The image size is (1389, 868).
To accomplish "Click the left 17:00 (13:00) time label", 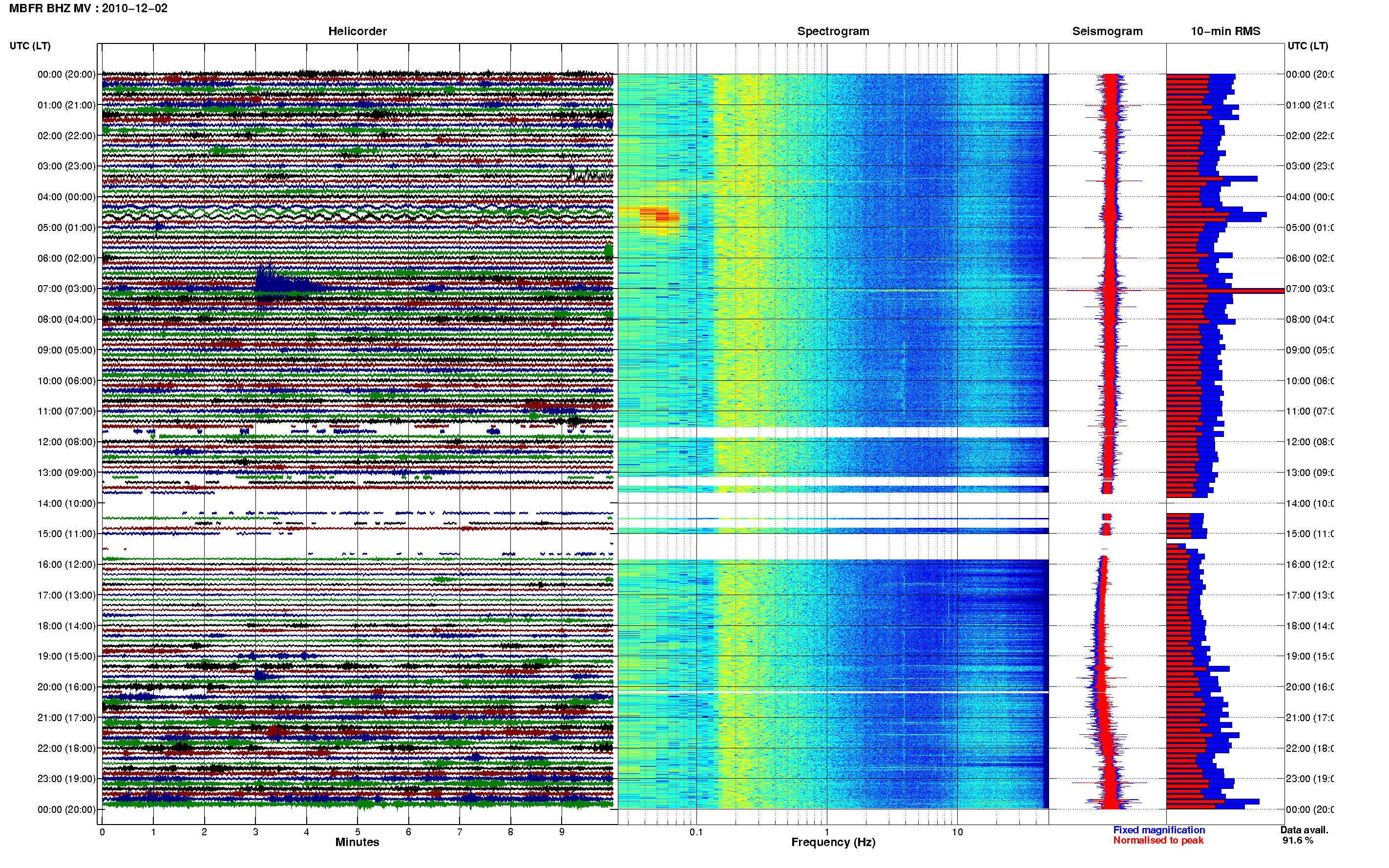I will (66, 595).
